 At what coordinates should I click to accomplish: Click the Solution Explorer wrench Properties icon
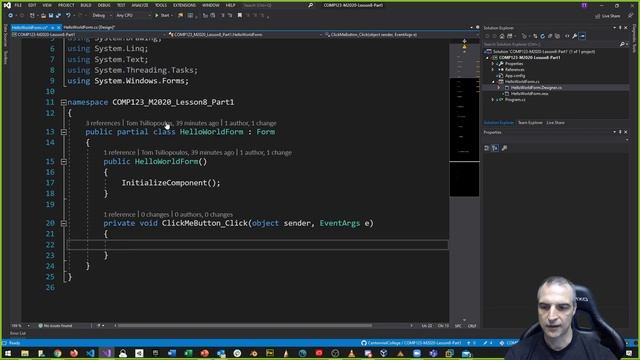coord(575,36)
